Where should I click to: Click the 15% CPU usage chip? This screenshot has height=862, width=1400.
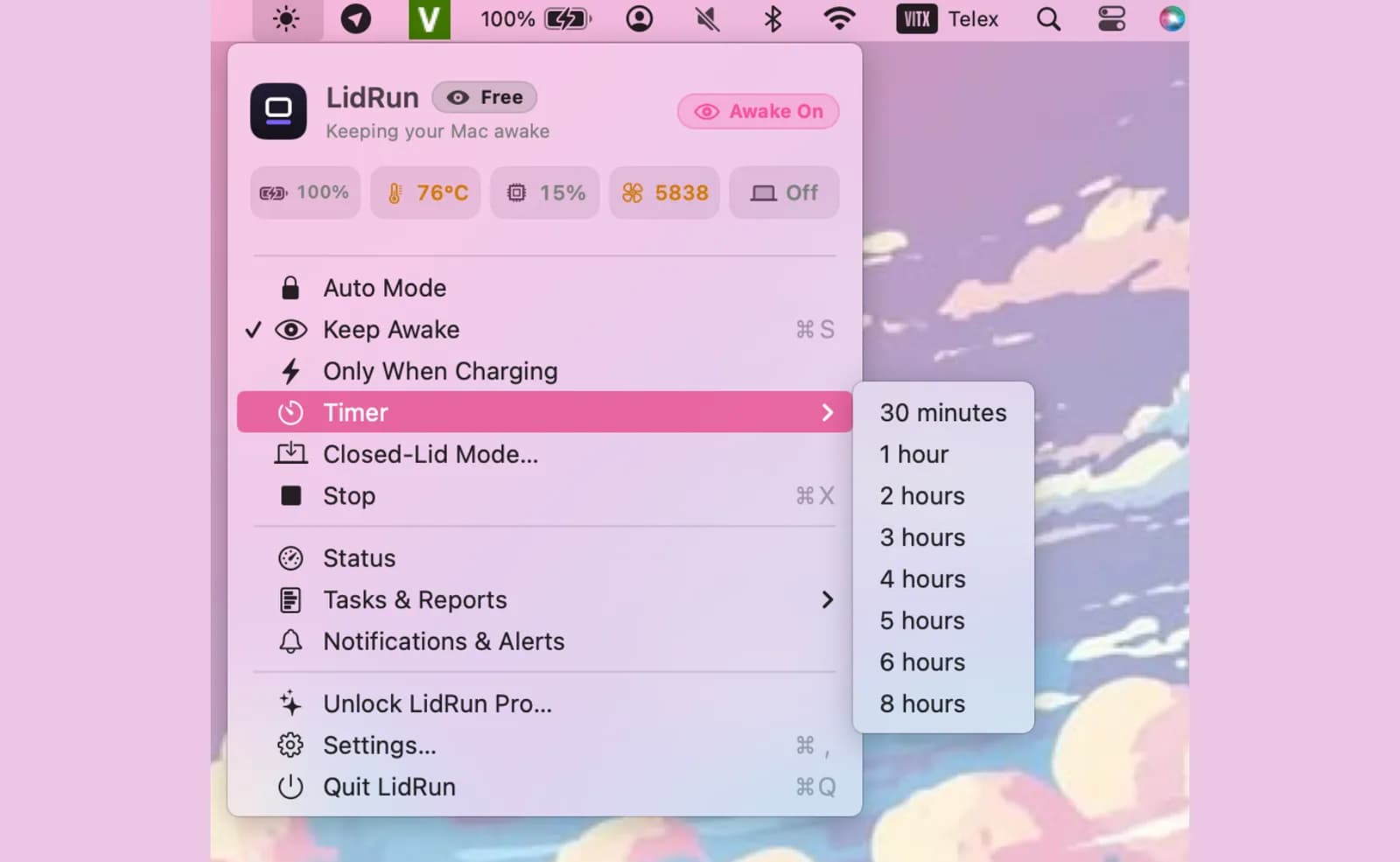coord(544,193)
